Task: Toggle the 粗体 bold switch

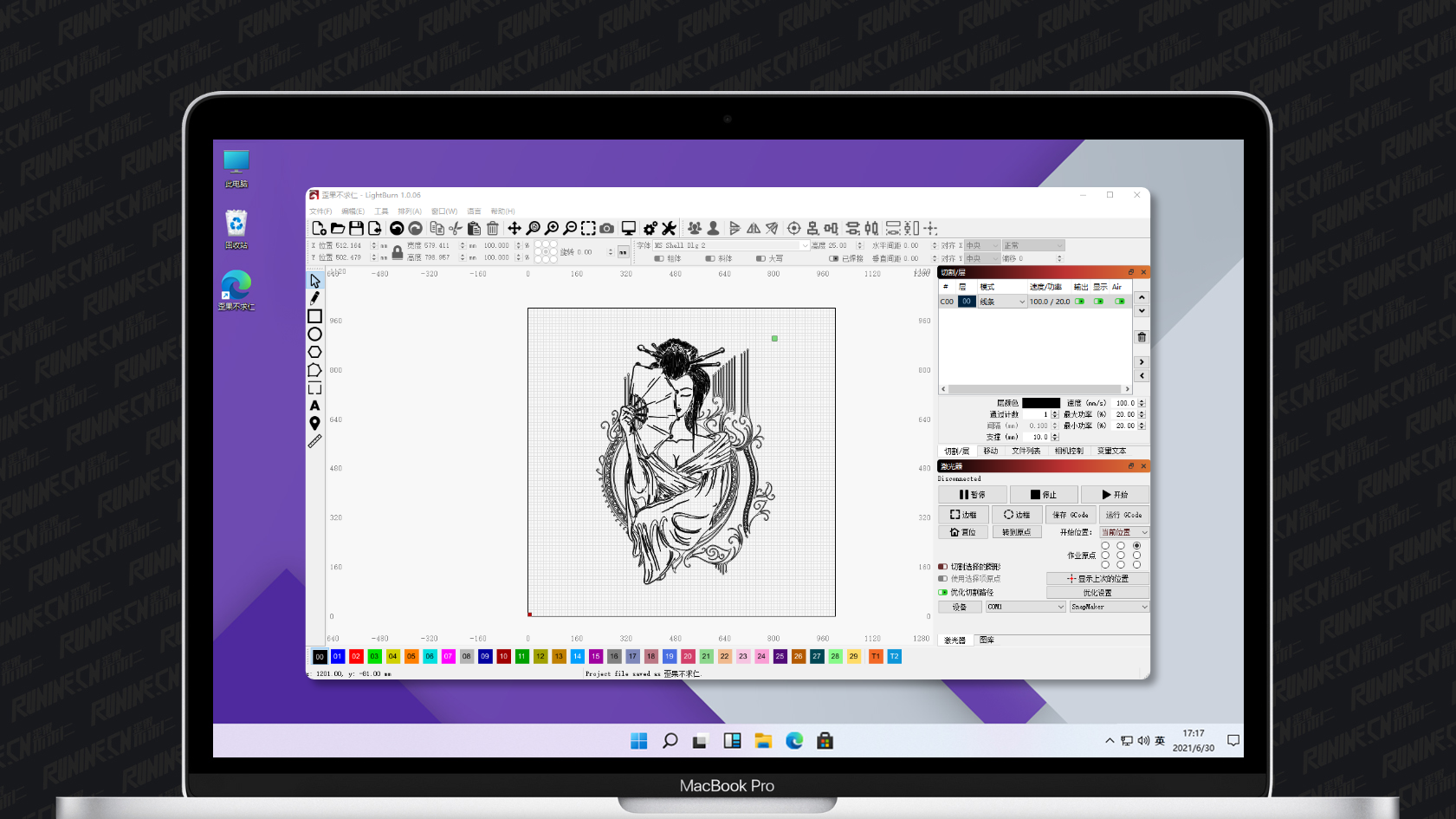Action: click(x=659, y=258)
